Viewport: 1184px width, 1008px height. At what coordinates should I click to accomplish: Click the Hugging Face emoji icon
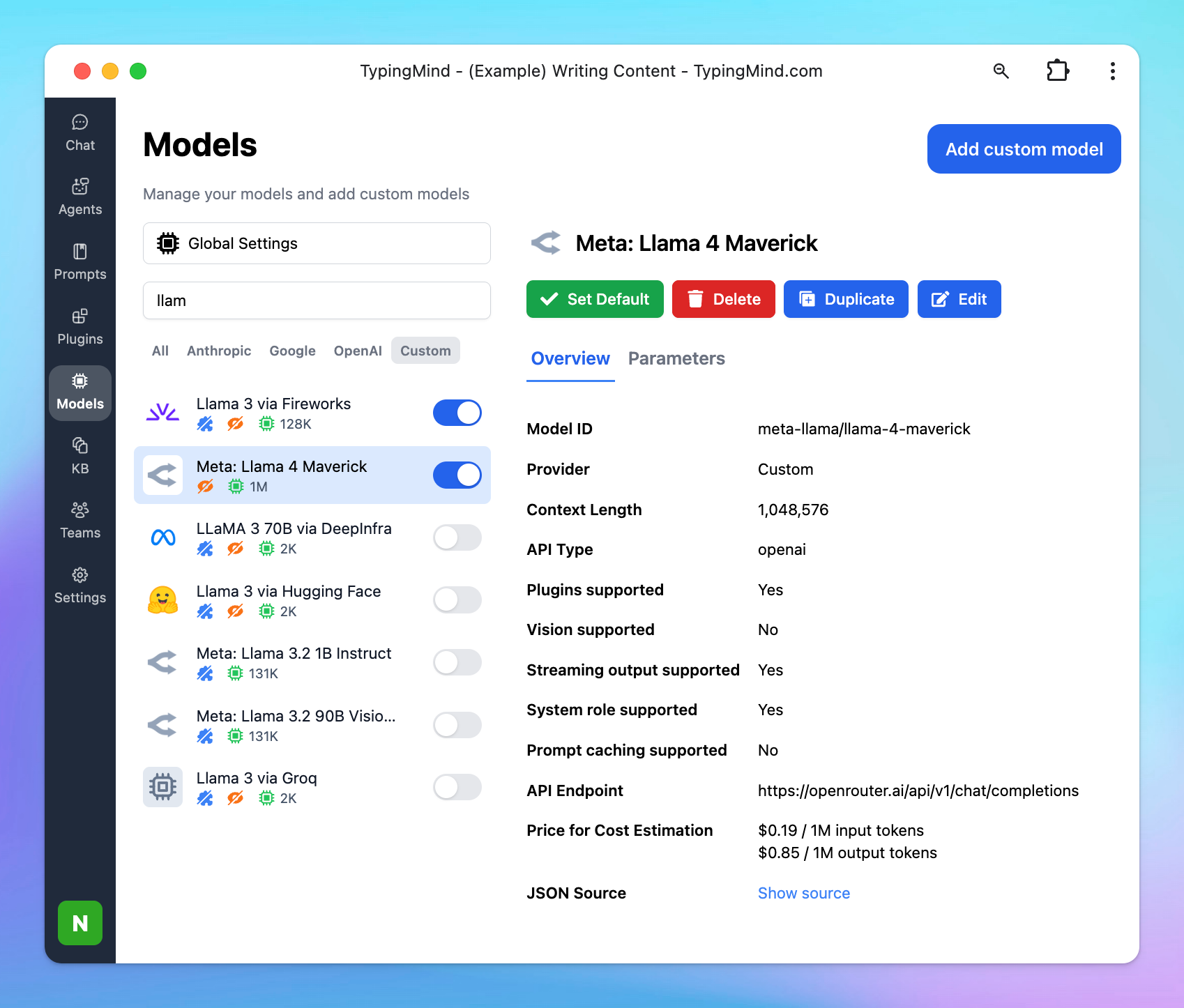[162, 600]
